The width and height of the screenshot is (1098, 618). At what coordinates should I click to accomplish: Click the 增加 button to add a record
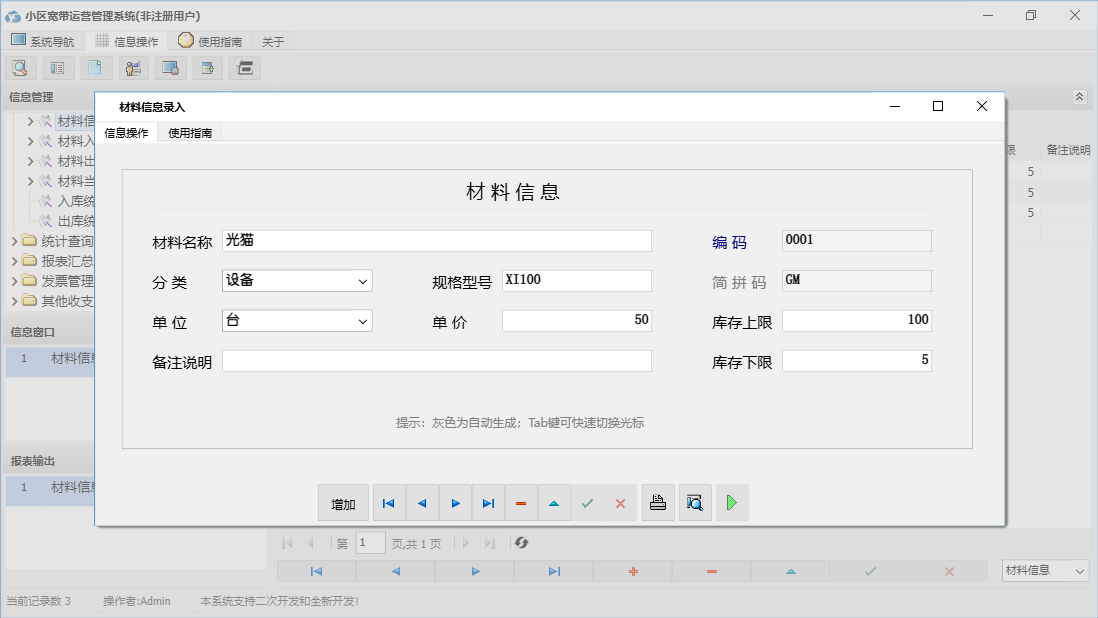343,503
